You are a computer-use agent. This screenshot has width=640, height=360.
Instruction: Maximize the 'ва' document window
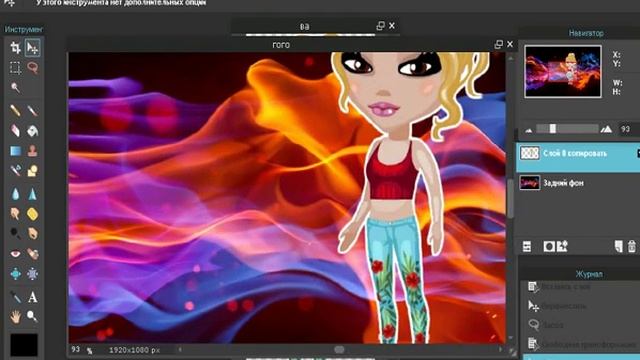[380, 26]
